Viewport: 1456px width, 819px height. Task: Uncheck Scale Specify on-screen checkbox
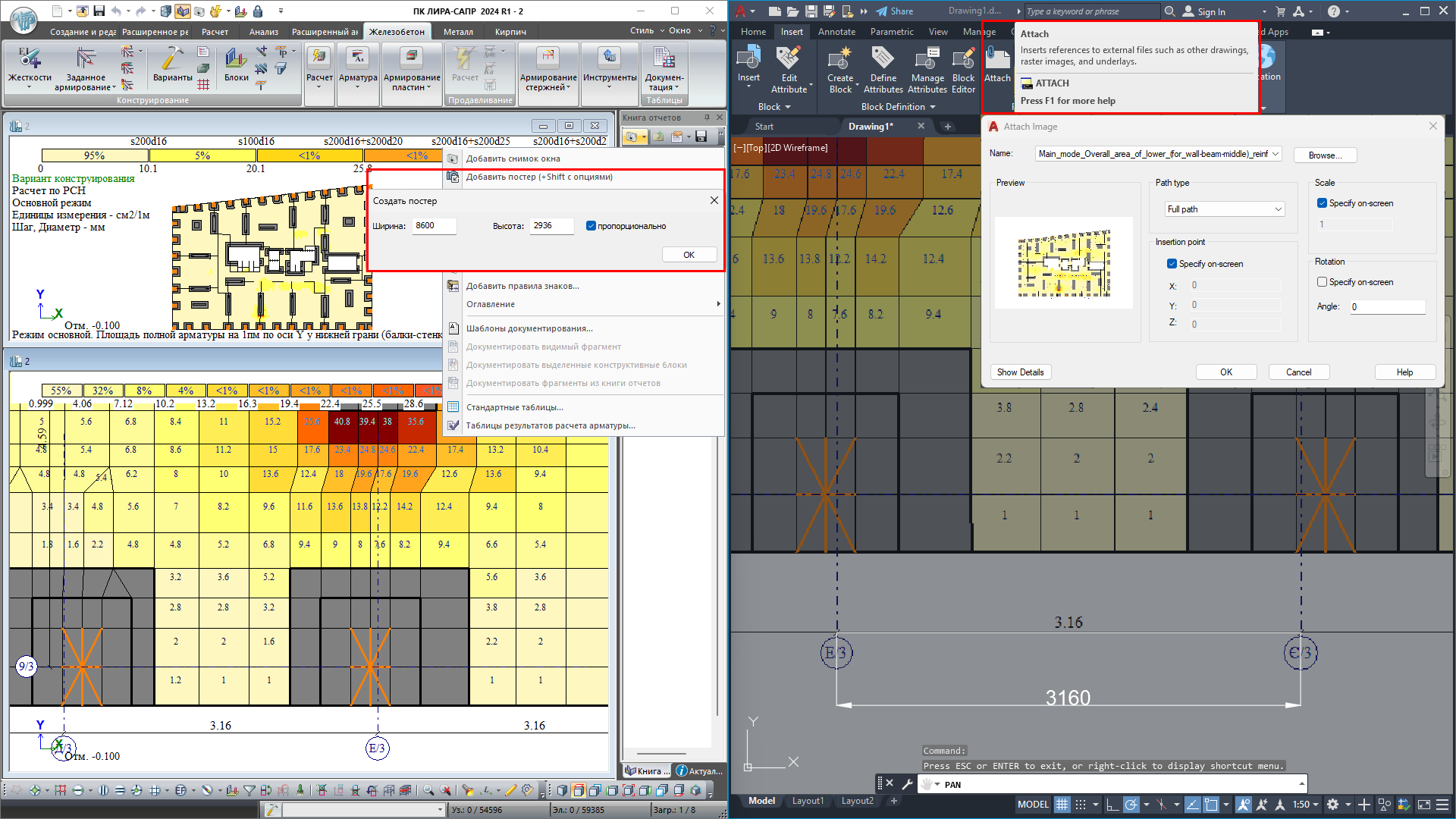pos(1322,203)
